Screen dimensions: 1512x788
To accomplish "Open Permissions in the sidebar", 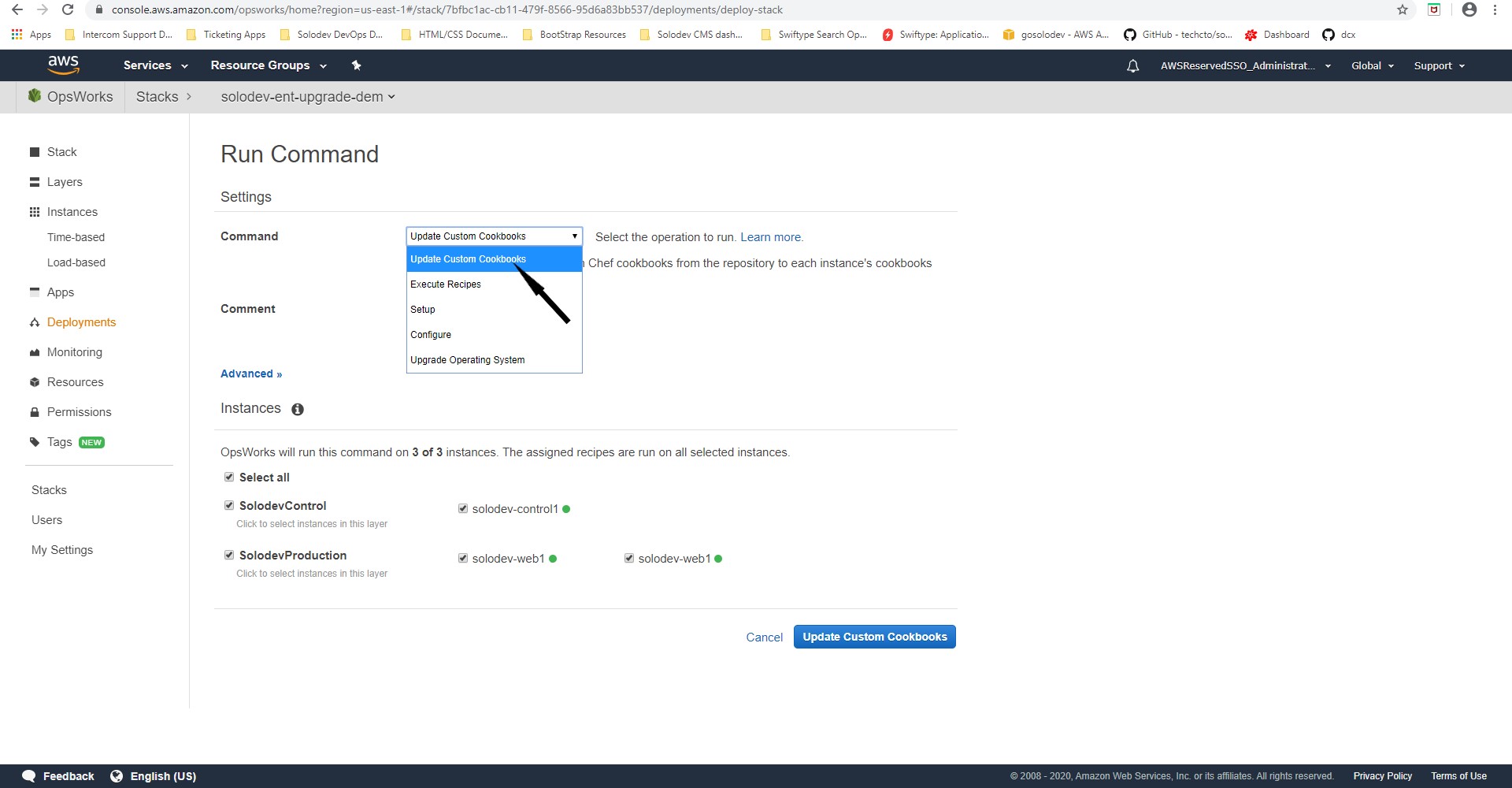I will click(70, 412).
